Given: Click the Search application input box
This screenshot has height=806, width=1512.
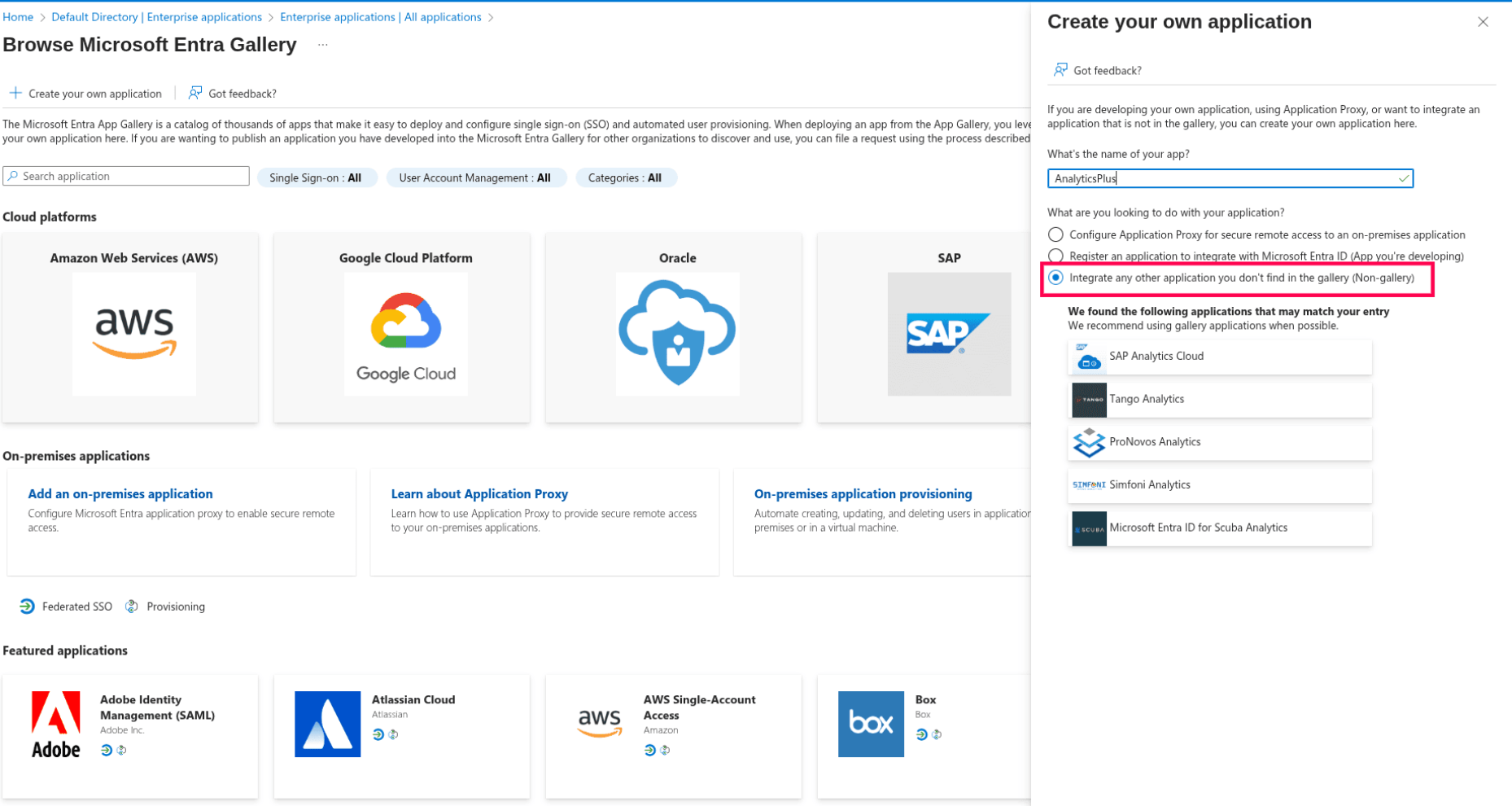Looking at the screenshot, I should pyautogui.click(x=126, y=176).
